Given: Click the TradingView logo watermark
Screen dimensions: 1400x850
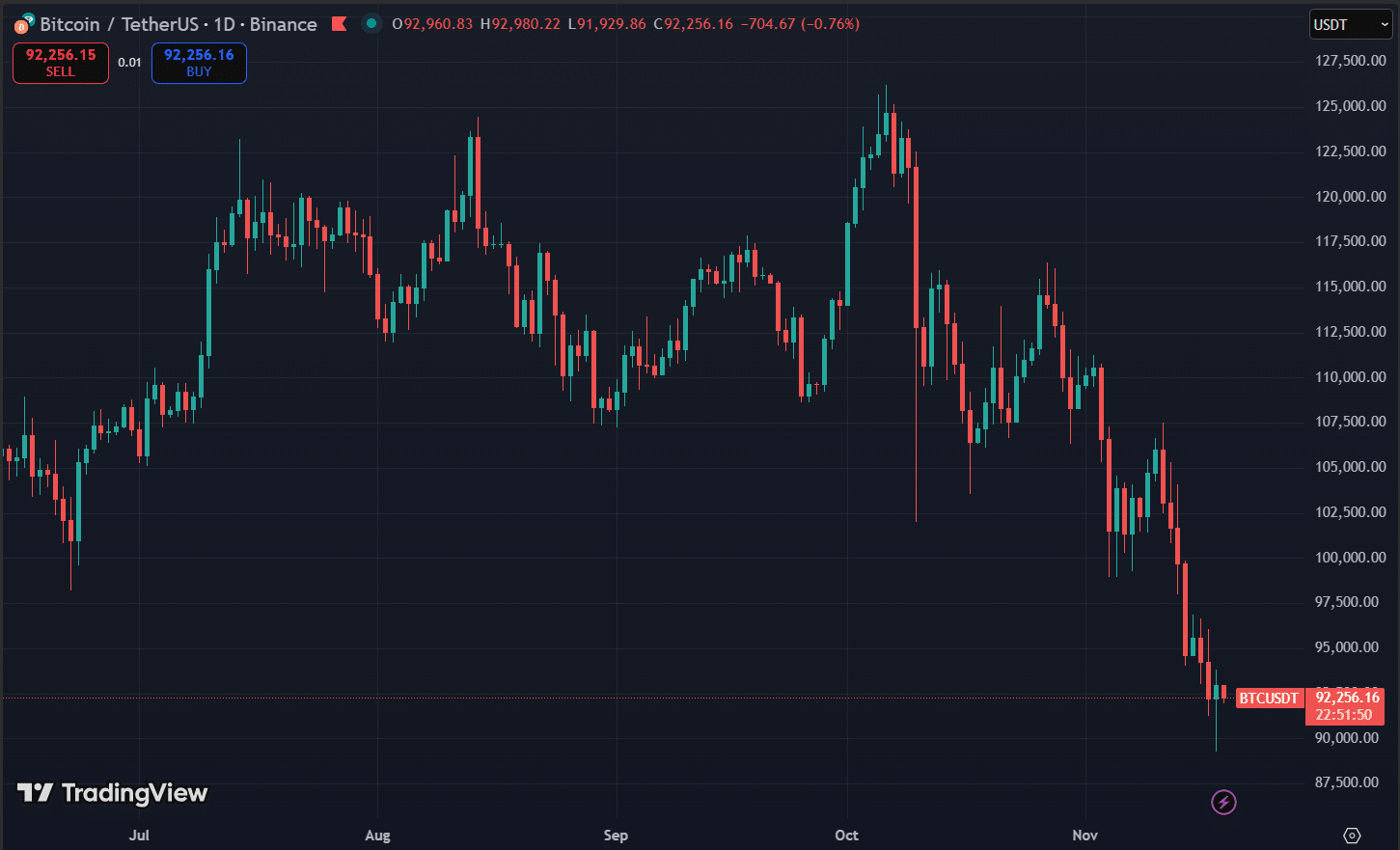Looking at the screenshot, I should coord(111,793).
